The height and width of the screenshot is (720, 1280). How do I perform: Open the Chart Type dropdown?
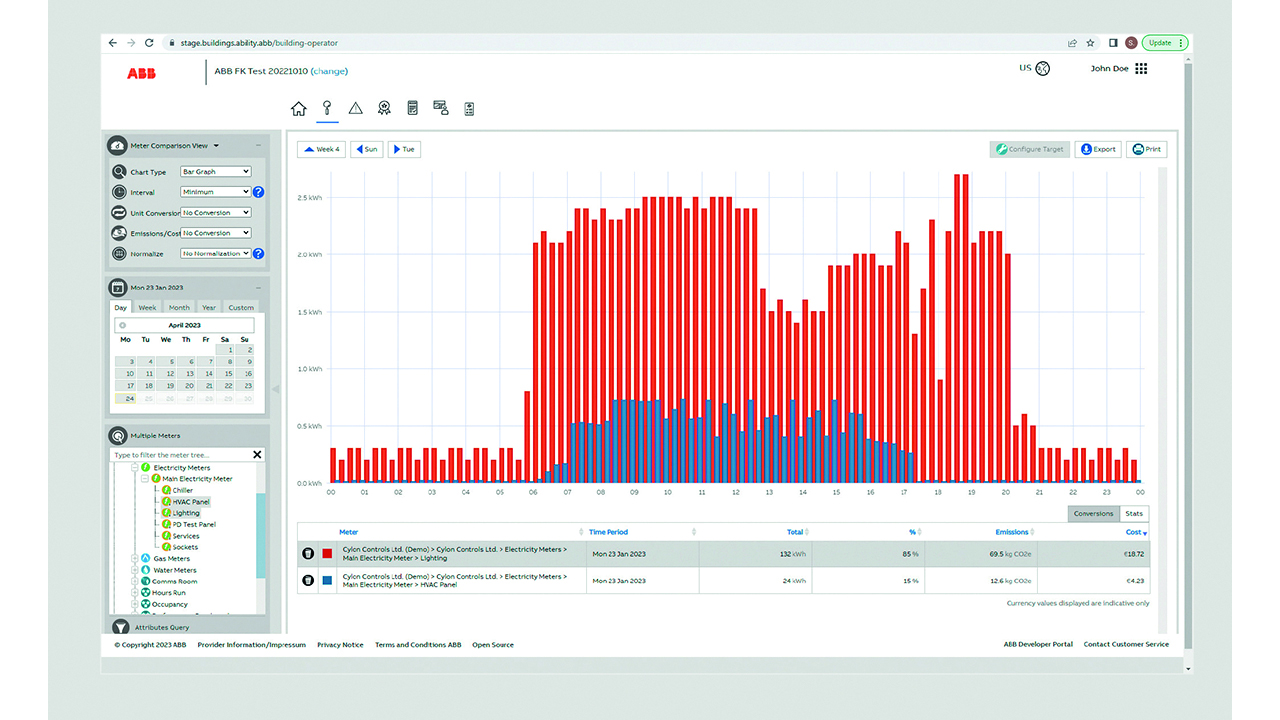click(x=215, y=172)
